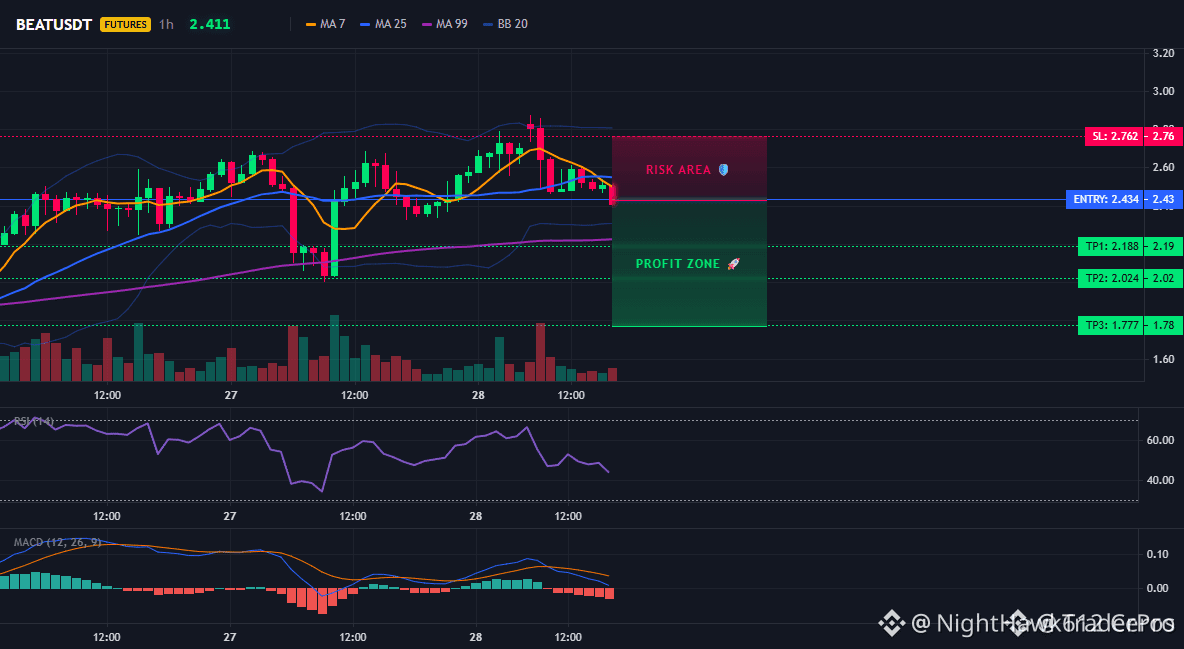Click the red 2.76 price axis tag
The image size is (1184, 649).
coord(1163,137)
